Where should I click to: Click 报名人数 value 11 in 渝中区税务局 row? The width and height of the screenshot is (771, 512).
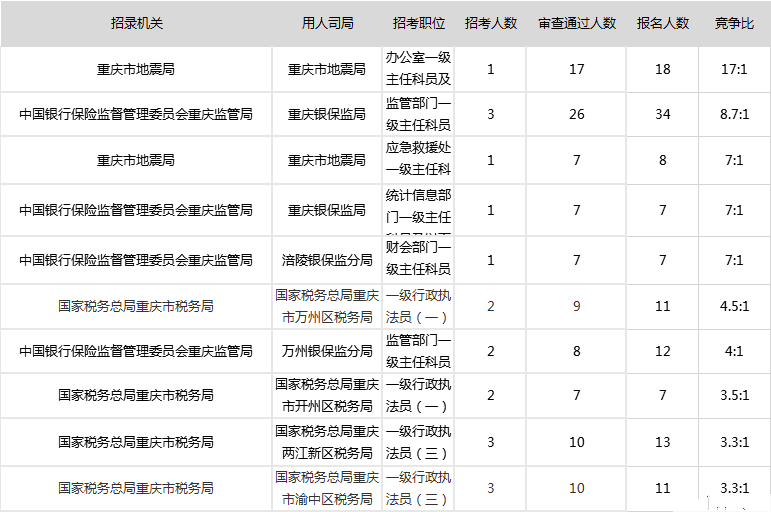coord(662,488)
